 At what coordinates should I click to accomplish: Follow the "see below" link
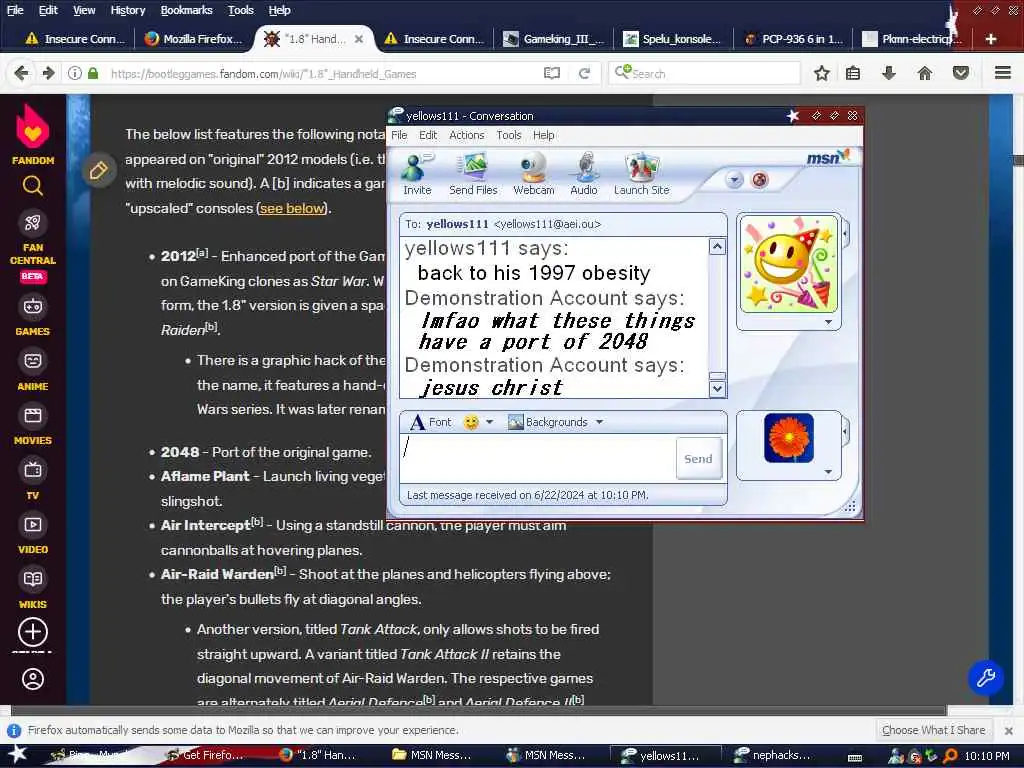292,208
